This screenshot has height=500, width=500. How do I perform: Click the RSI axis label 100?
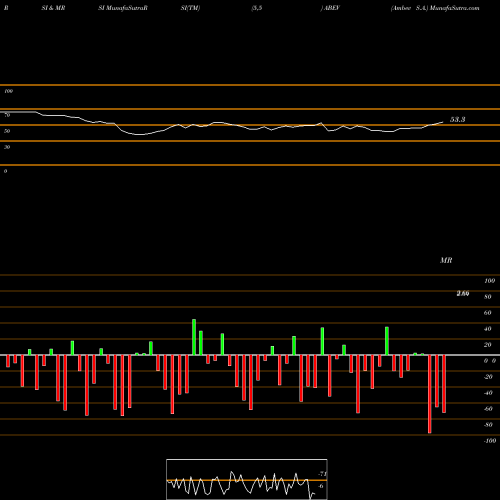tap(8, 91)
